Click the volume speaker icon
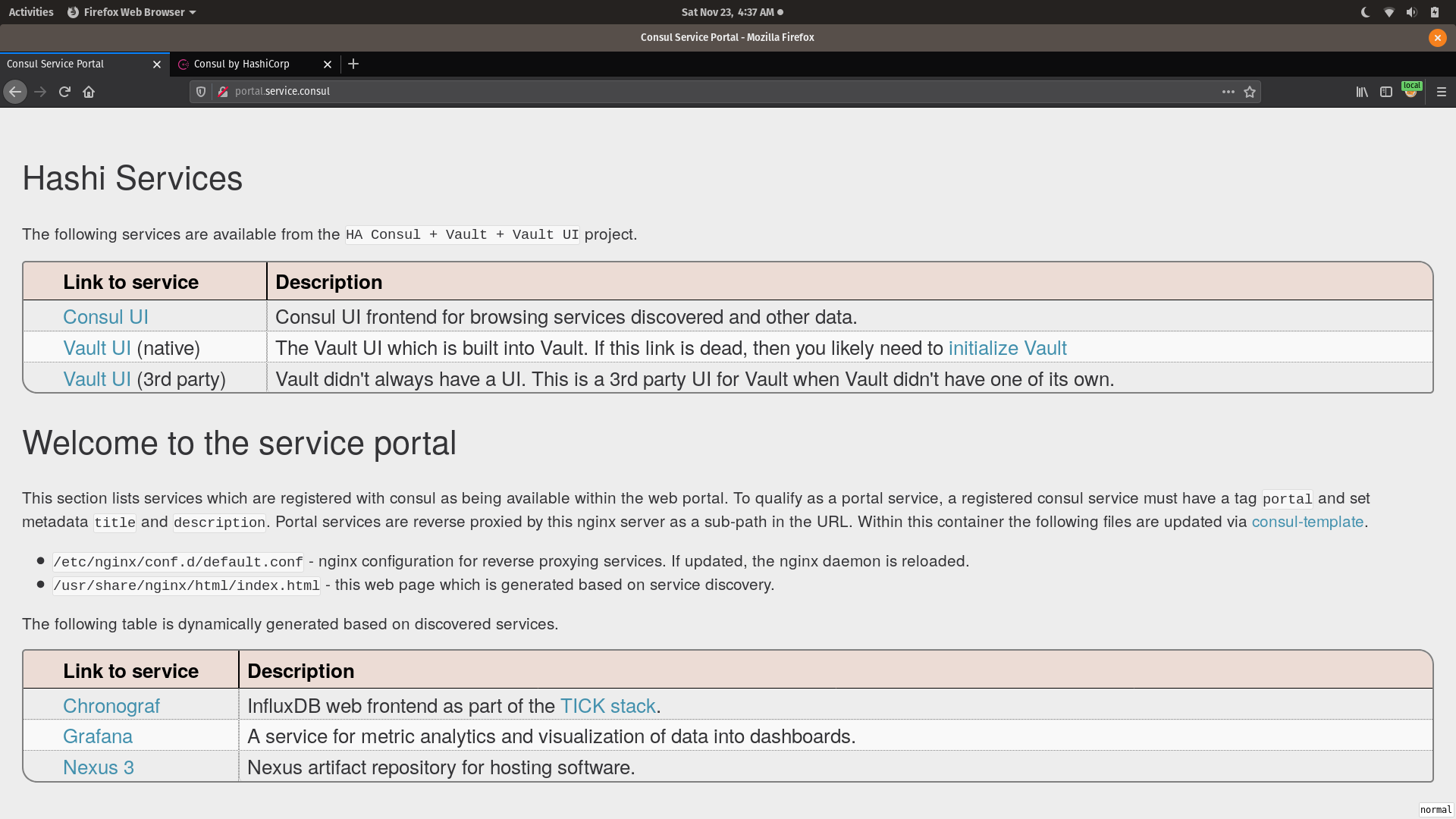 [1411, 12]
